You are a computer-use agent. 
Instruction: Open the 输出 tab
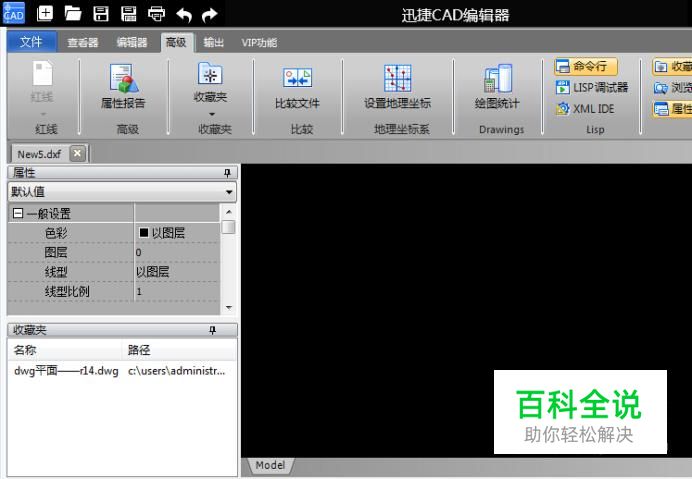[x=214, y=43]
